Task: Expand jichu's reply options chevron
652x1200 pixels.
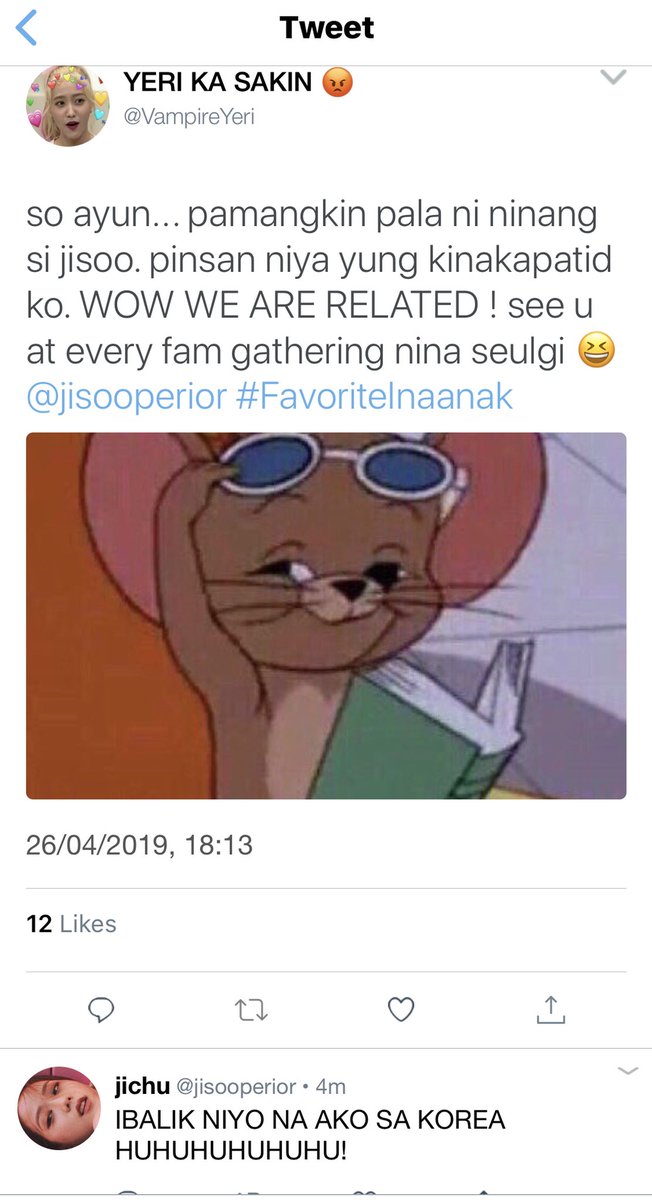Action: (627, 1071)
